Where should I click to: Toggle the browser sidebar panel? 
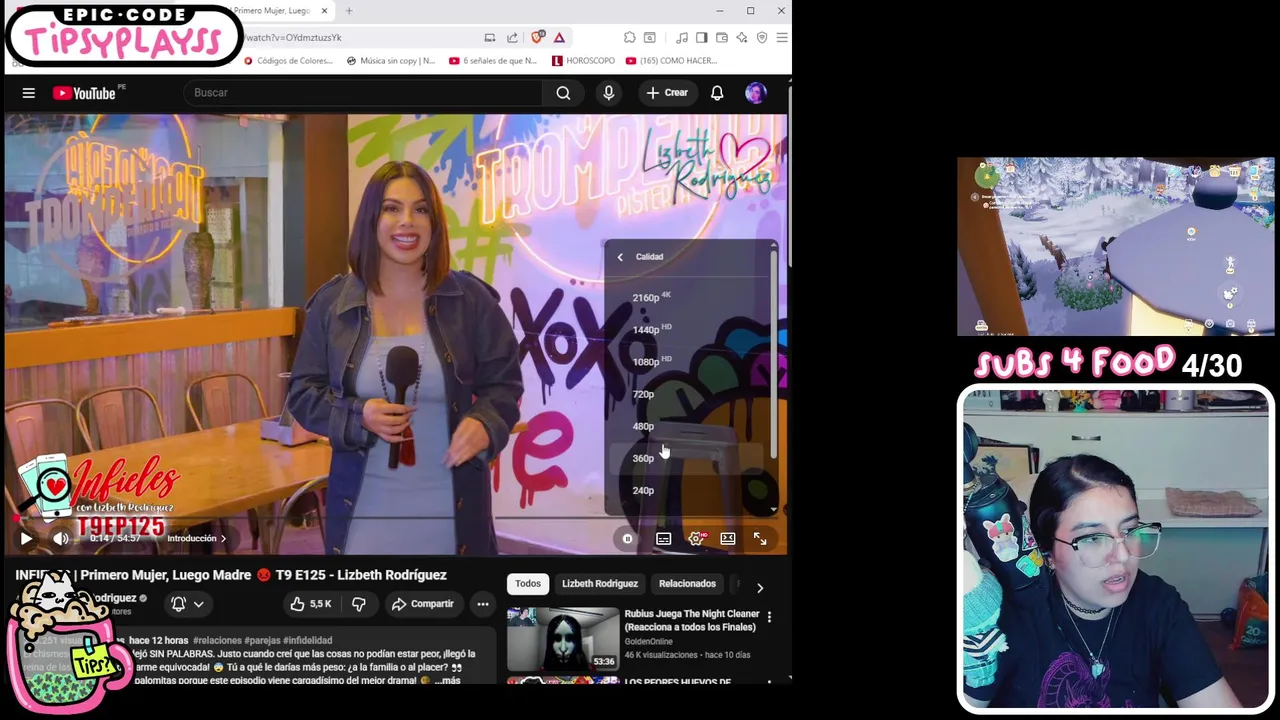coord(701,38)
